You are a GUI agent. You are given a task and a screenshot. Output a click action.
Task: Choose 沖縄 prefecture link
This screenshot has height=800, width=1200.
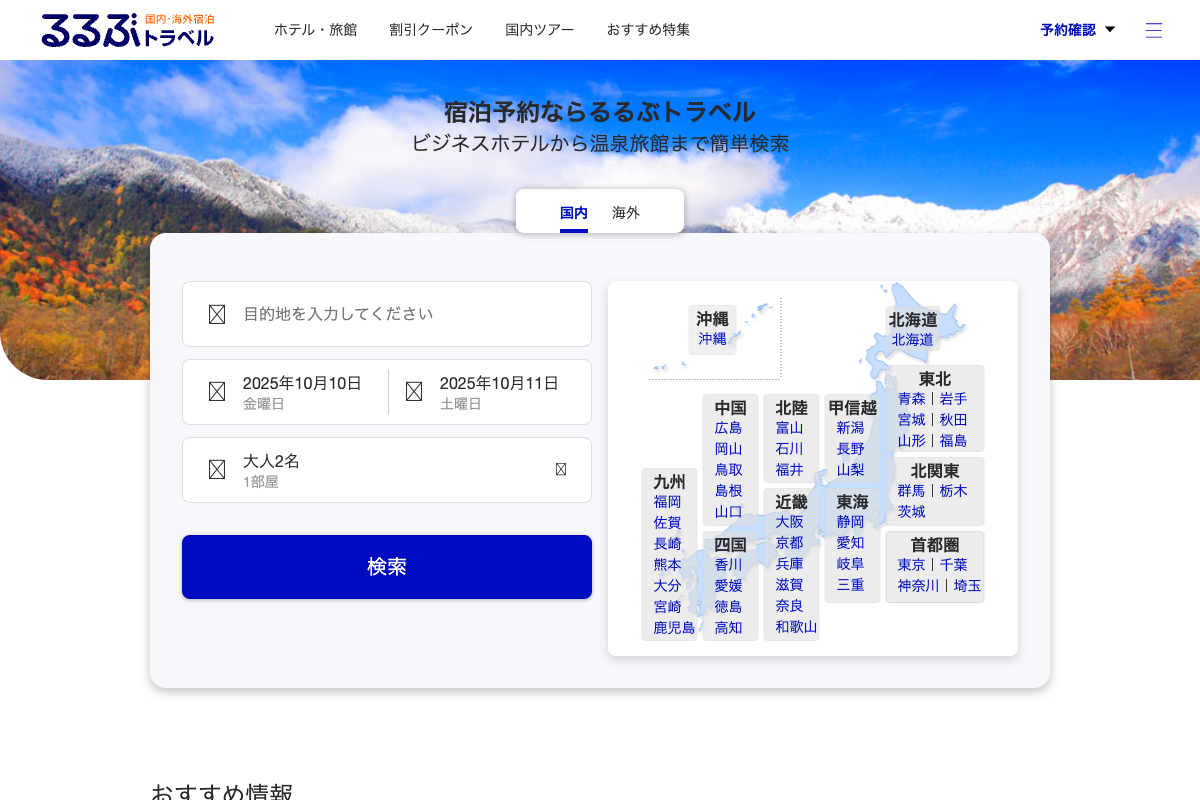(712, 339)
